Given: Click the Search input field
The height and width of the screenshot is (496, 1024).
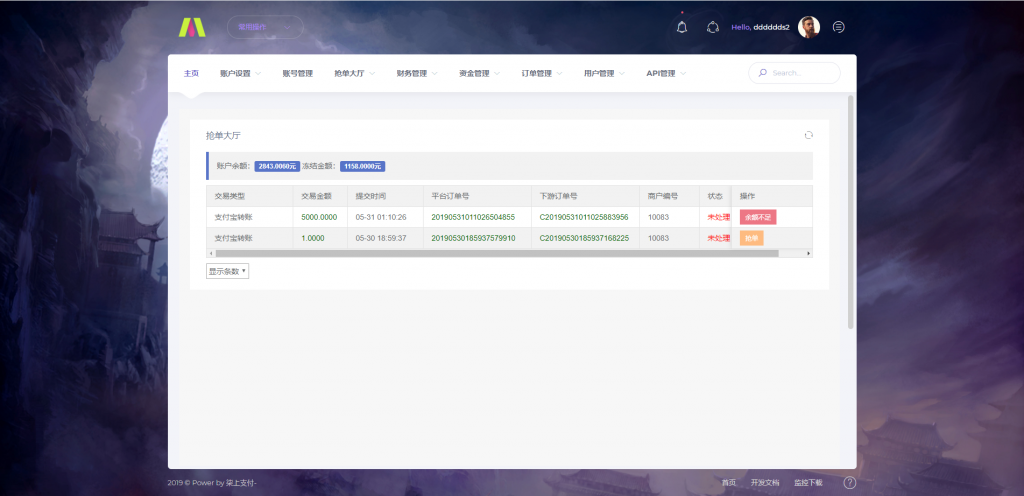Looking at the screenshot, I should [x=800, y=73].
